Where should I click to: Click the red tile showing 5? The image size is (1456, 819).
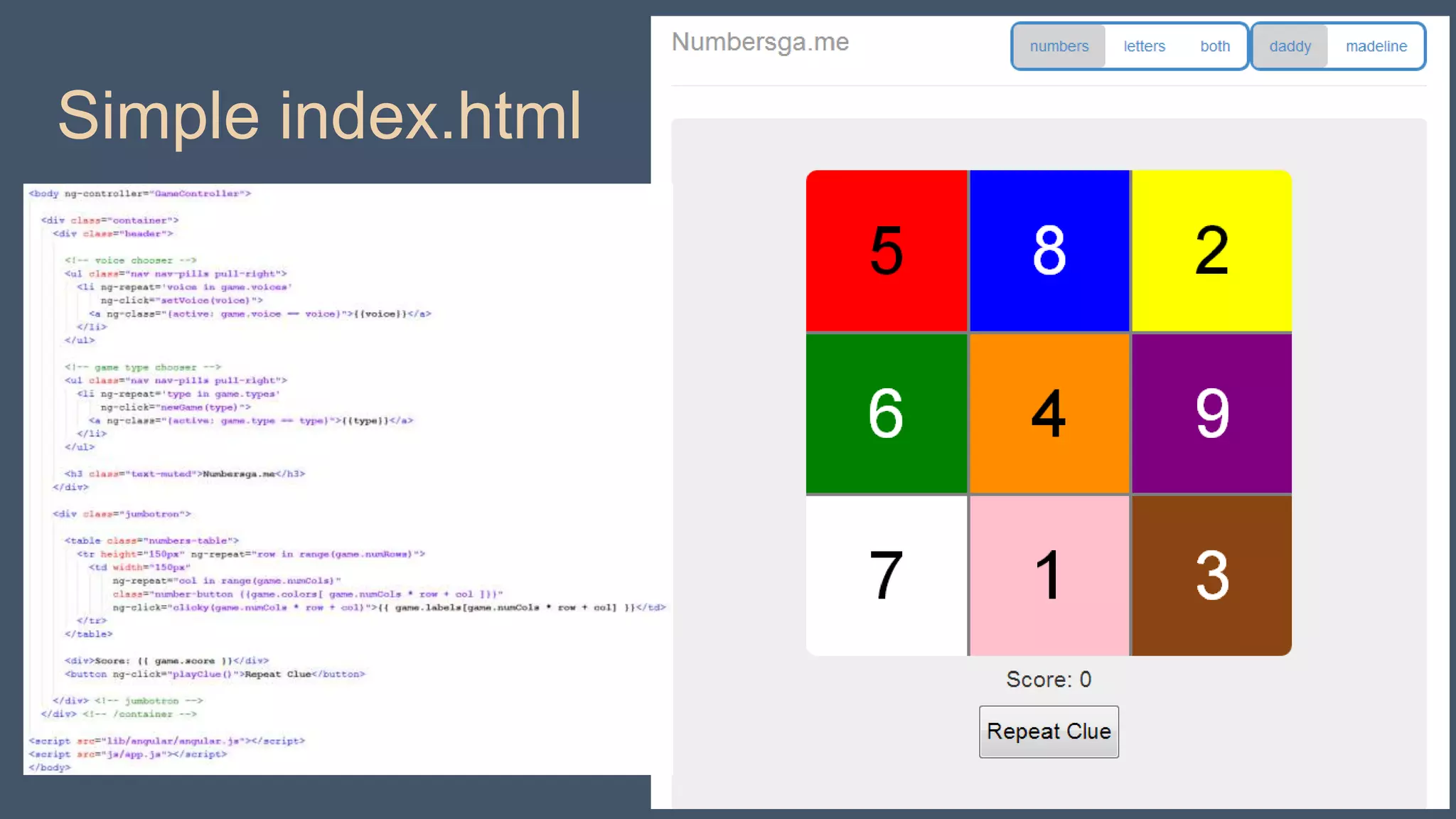[887, 250]
